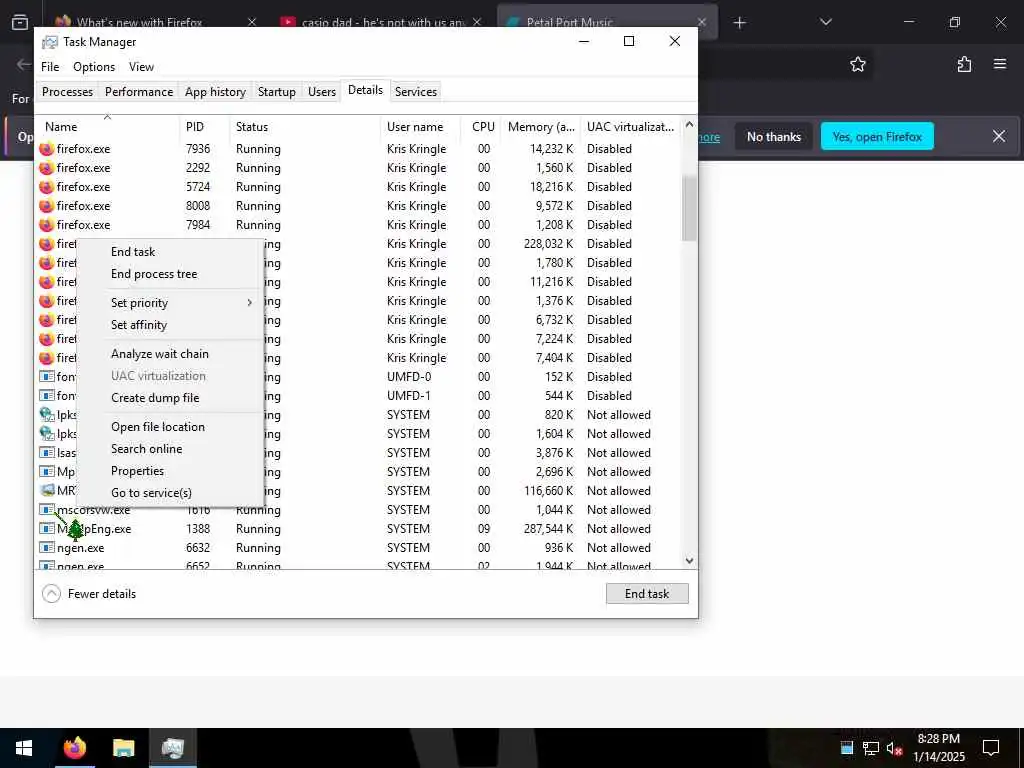Choose Open file location
Screen dimensions: 1024x768
(x=158, y=427)
